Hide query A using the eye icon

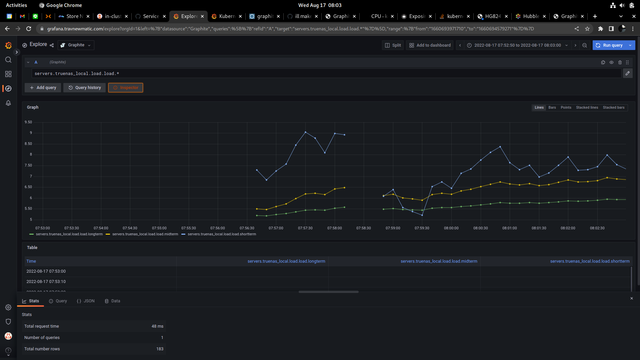click(x=611, y=62)
